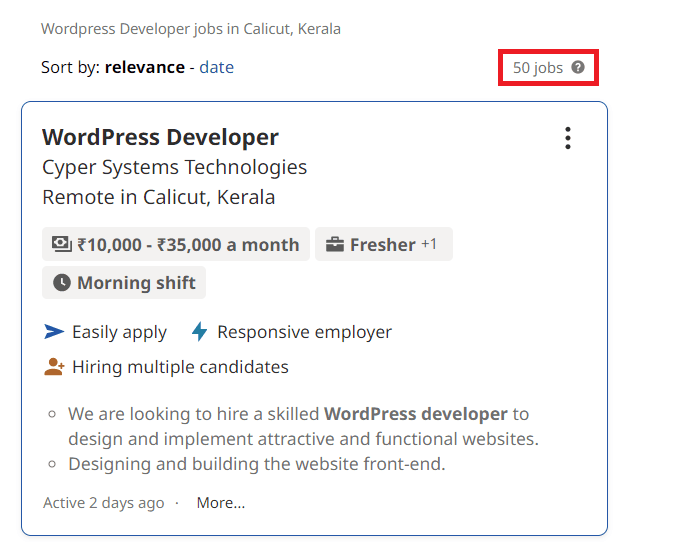Click the Responsive employer lightning icon
This screenshot has height=543, width=675.
pyautogui.click(x=199, y=332)
